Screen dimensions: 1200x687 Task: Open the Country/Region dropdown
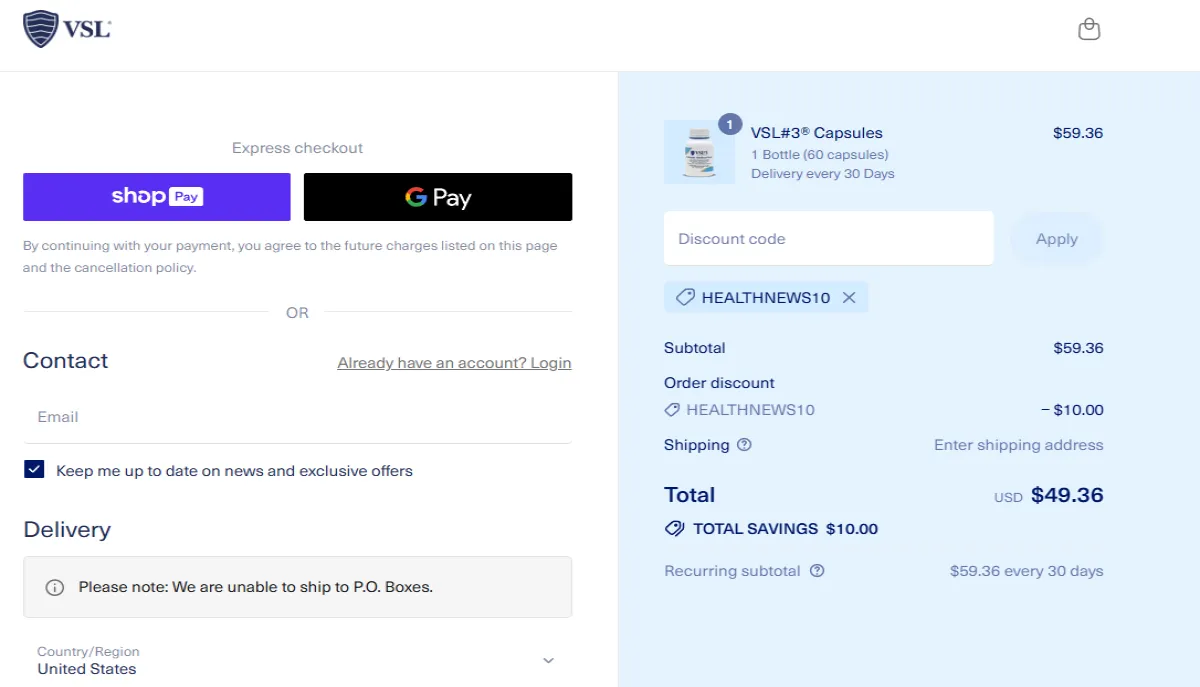click(297, 660)
